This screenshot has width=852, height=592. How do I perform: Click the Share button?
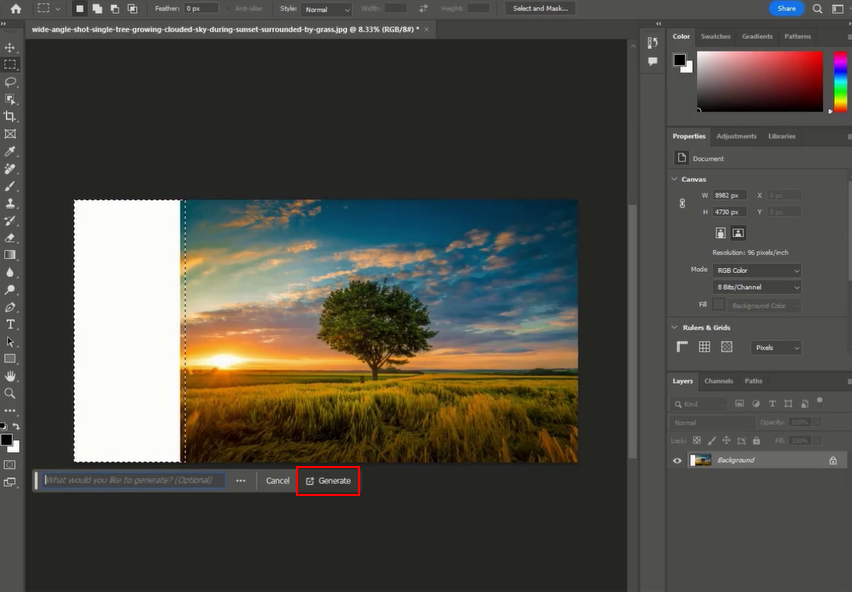[786, 9]
